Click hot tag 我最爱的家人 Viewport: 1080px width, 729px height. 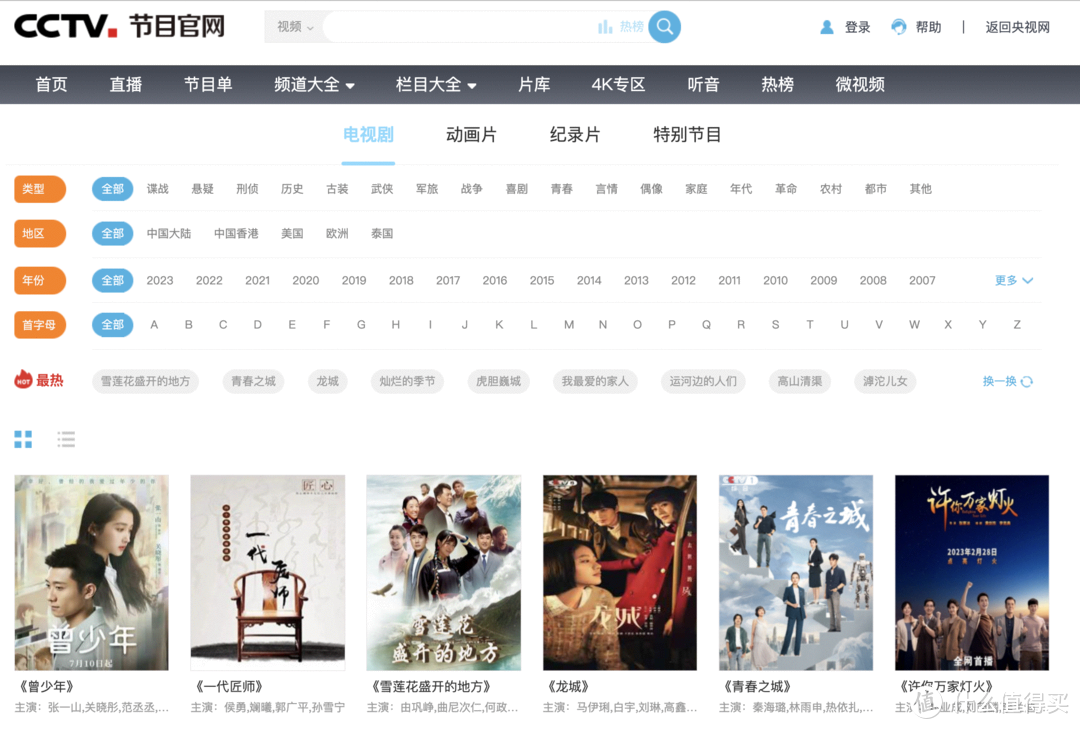pyautogui.click(x=595, y=381)
